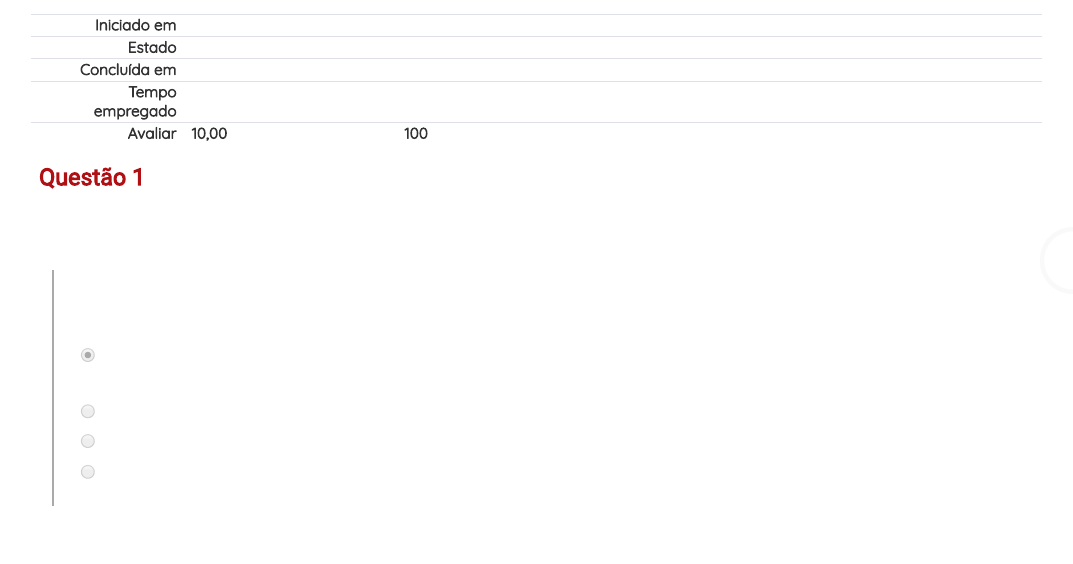
Task: Pick the fourth, last answer radio button
Action: (x=88, y=472)
